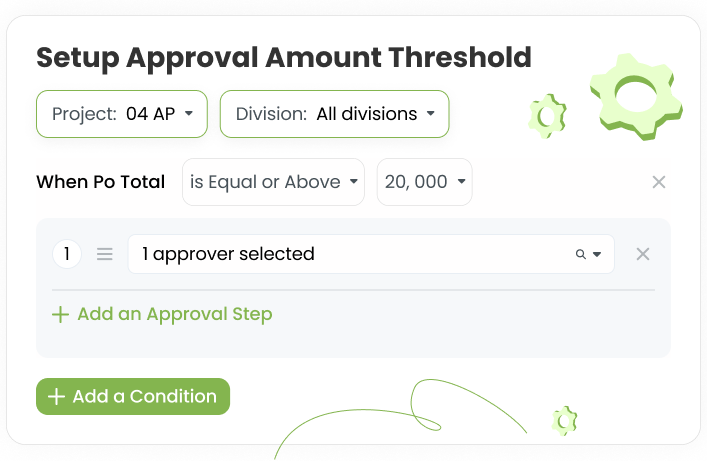
Task: Click plus icon beside Add an Approval Step
Action: pyautogui.click(x=60, y=314)
